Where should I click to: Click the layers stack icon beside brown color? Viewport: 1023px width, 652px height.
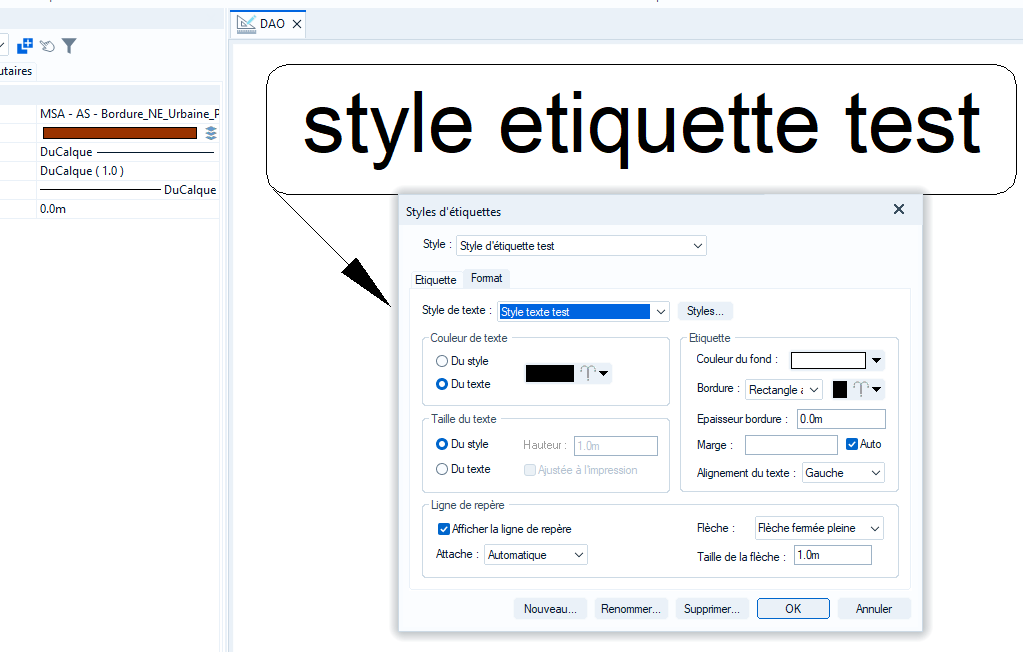211,133
